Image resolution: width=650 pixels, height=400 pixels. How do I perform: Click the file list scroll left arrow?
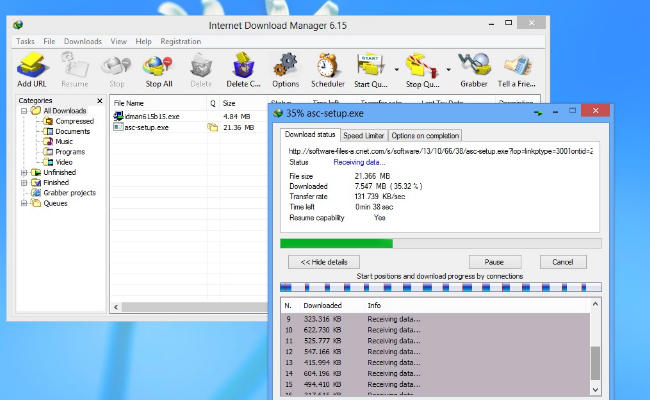tap(116, 307)
